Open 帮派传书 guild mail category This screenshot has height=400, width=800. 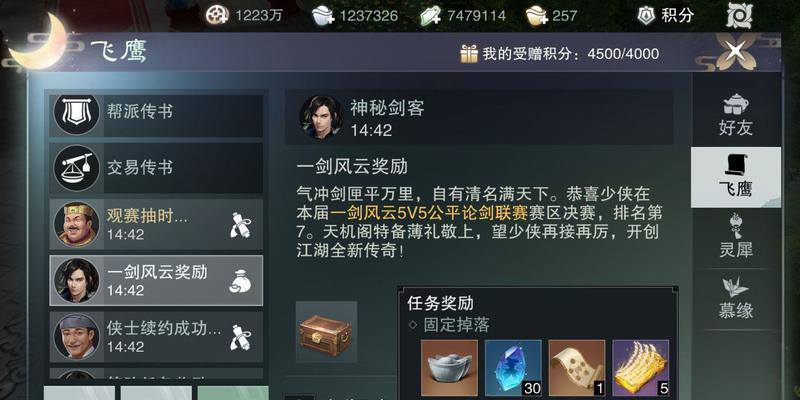[x=156, y=113]
